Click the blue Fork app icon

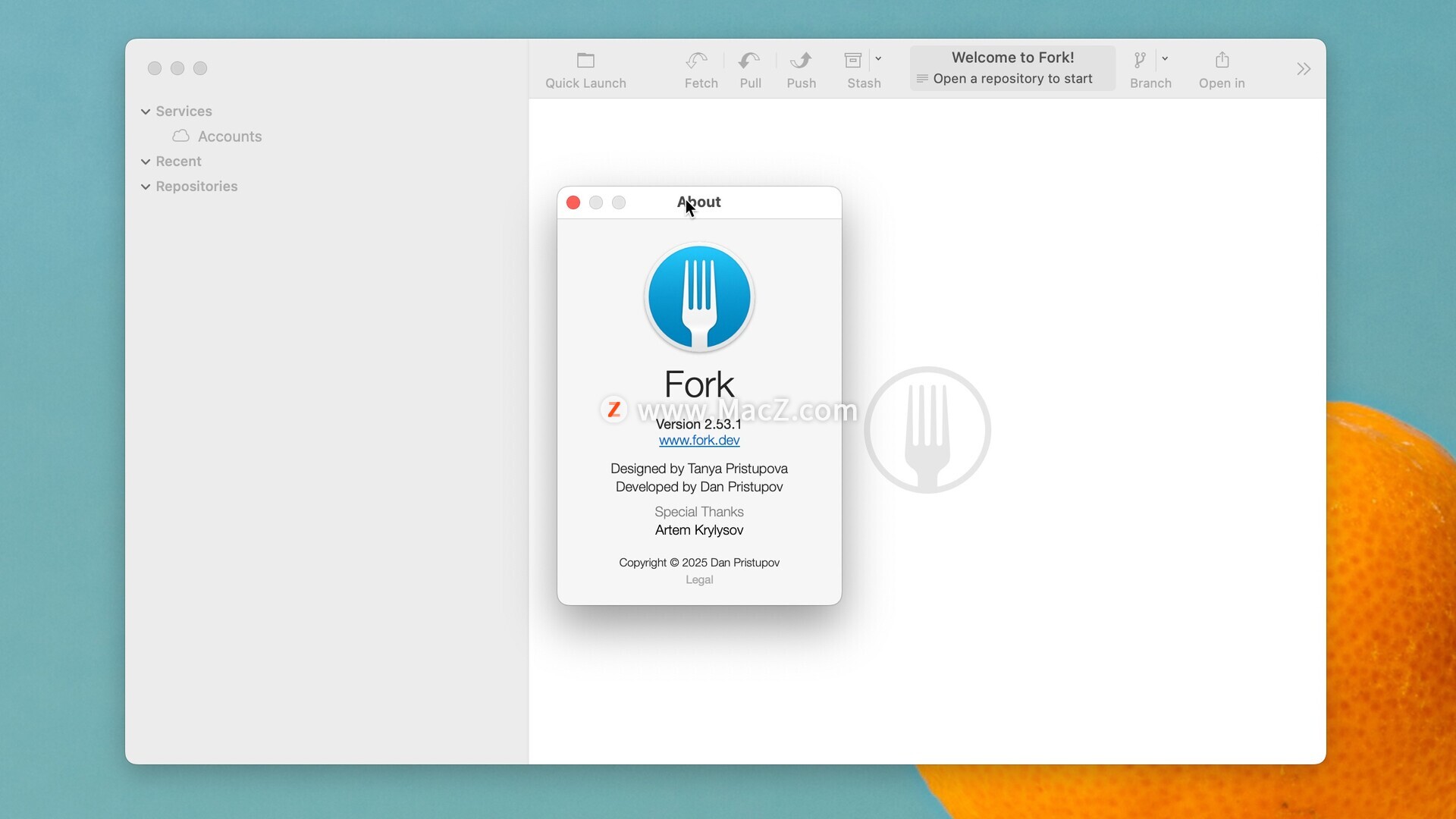699,297
